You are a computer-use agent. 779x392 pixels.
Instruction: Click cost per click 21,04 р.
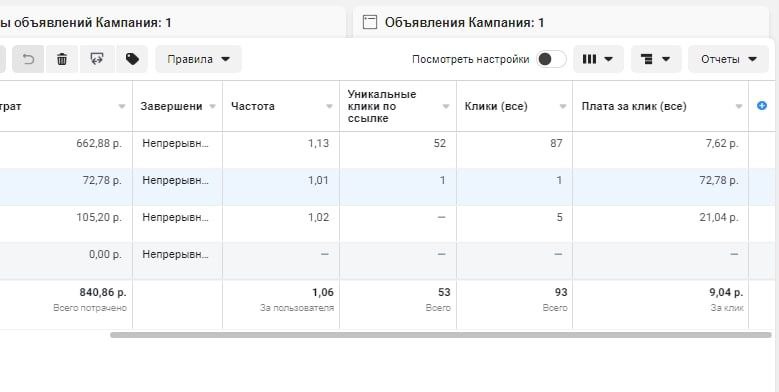(x=719, y=217)
